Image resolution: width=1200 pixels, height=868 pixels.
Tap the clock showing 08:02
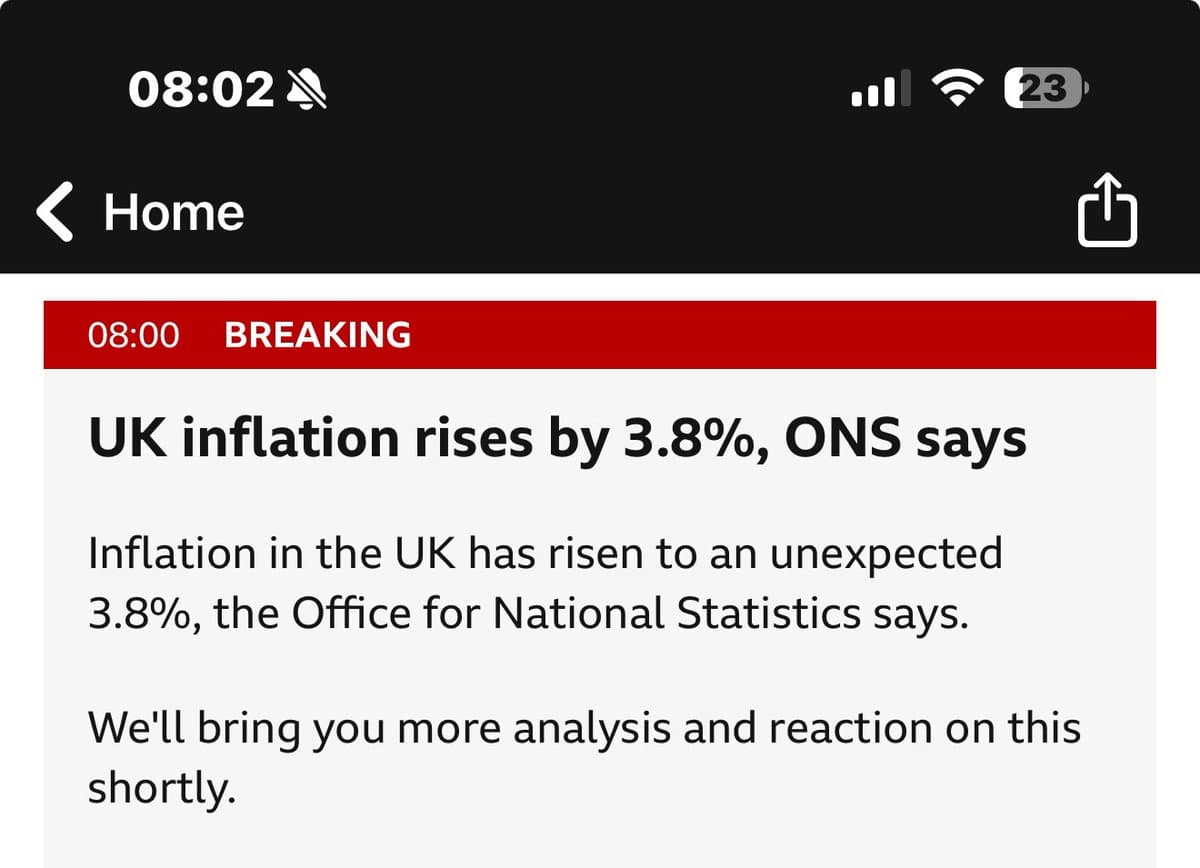point(201,90)
